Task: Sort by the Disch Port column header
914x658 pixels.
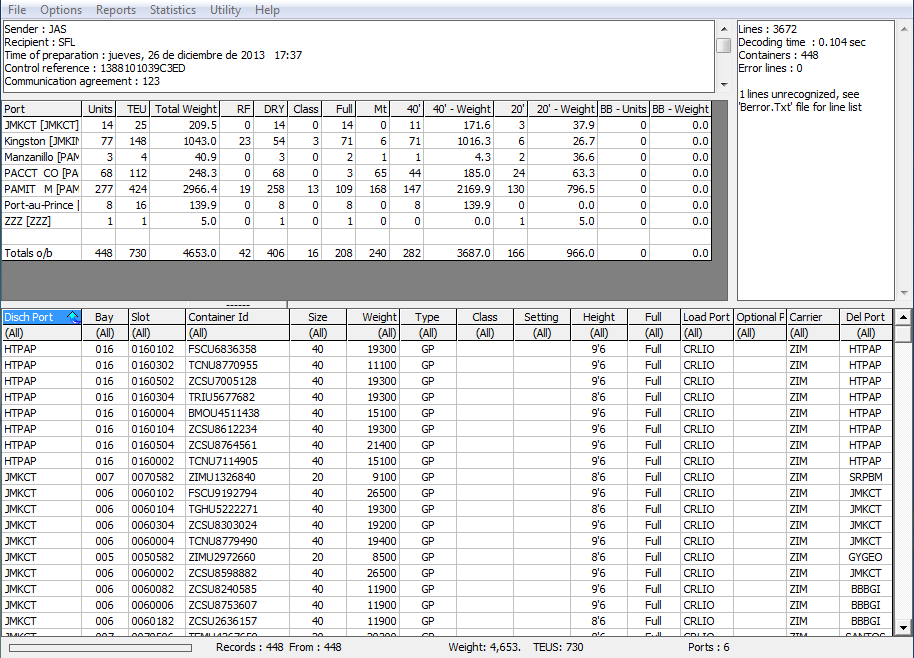Action: (x=41, y=317)
